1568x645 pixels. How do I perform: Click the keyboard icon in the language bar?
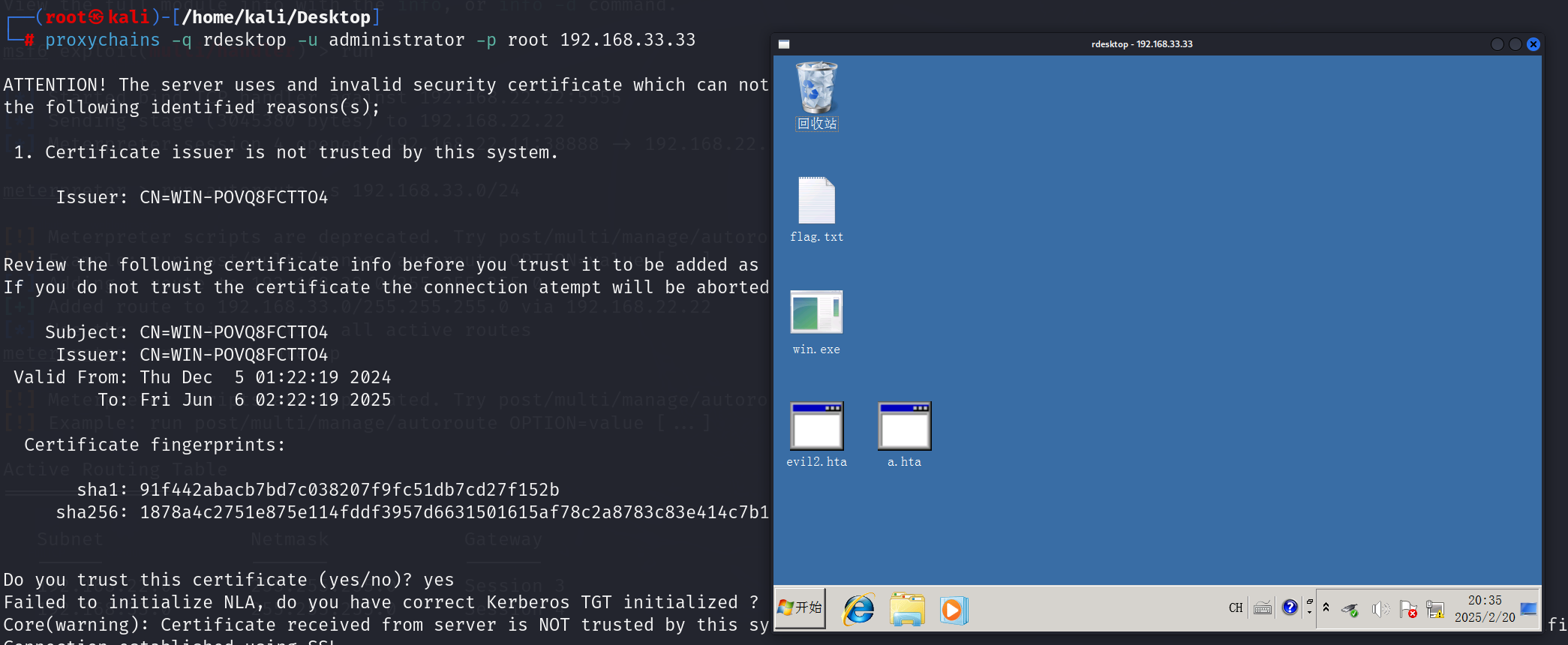(x=1263, y=608)
